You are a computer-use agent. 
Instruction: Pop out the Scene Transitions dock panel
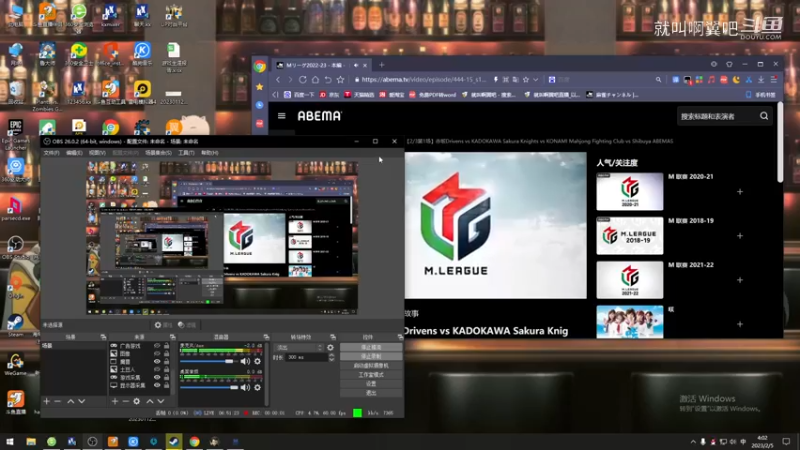[333, 337]
